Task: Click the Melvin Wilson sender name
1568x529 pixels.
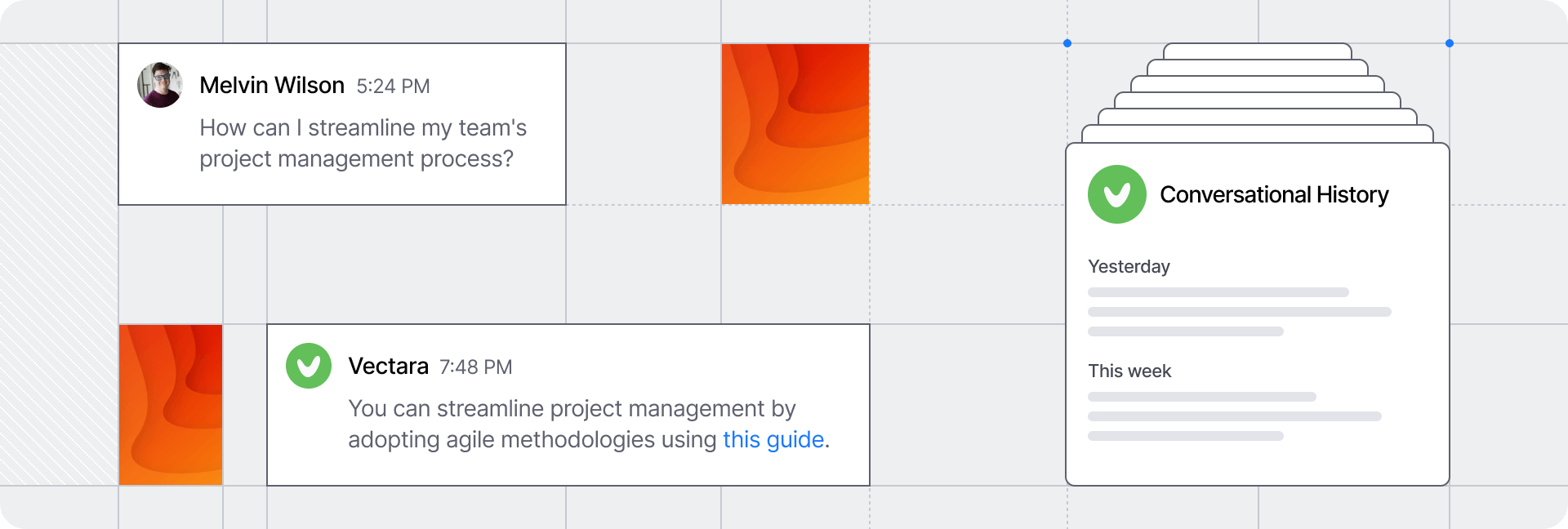Action: click(x=272, y=86)
